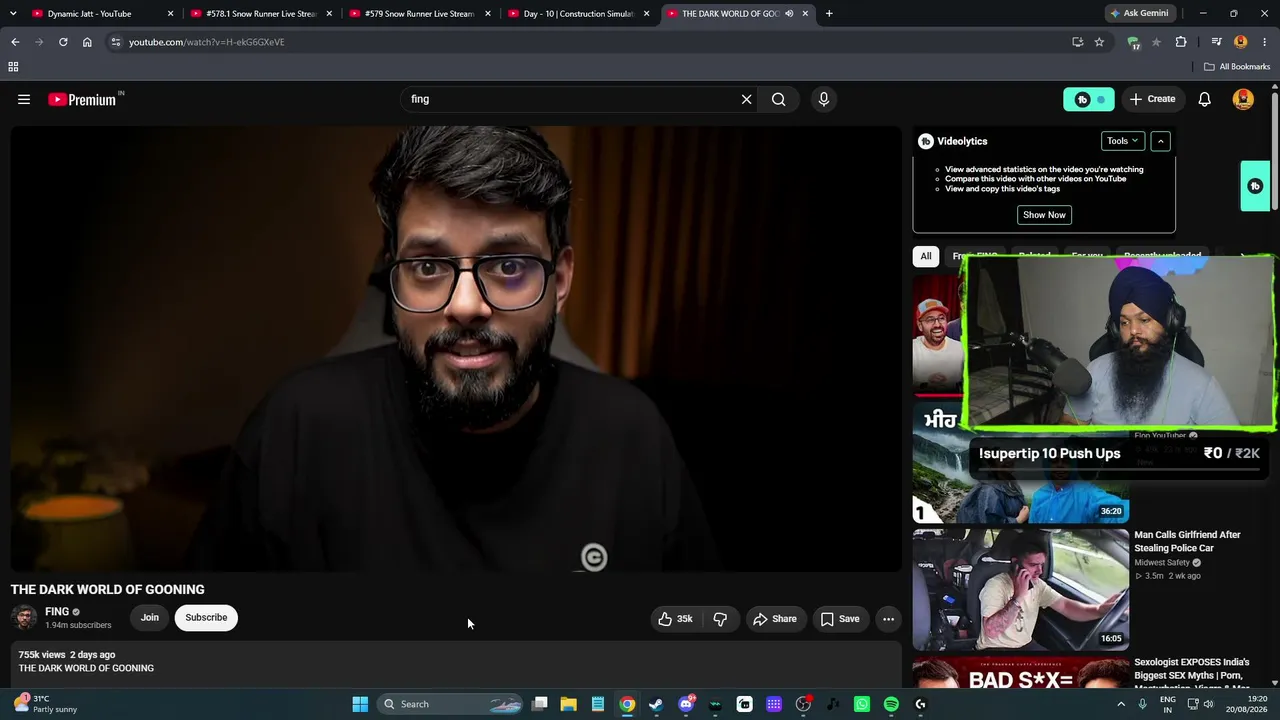Dislike this video
The image size is (1280, 720).
click(x=720, y=619)
